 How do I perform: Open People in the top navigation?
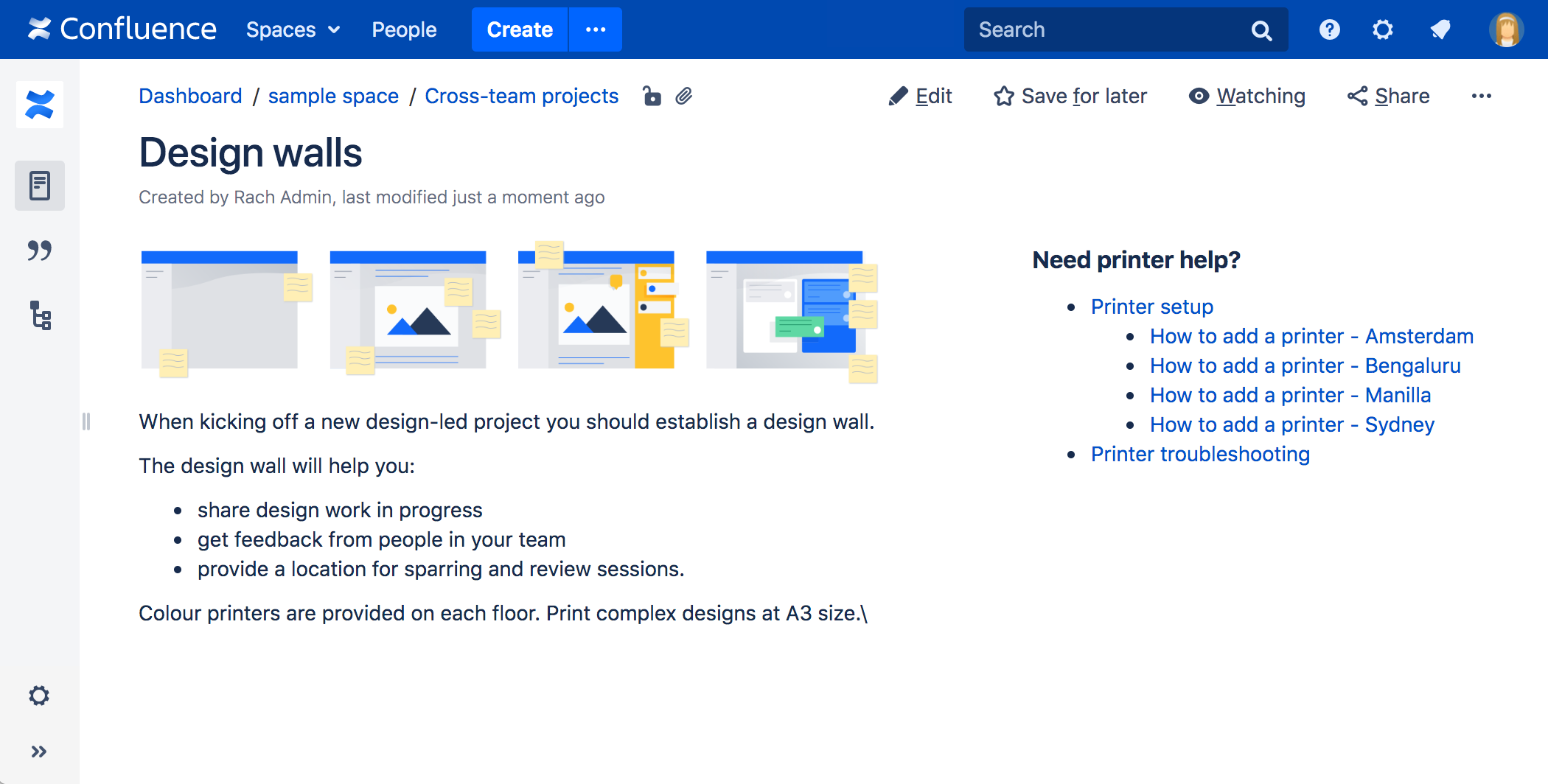point(404,29)
